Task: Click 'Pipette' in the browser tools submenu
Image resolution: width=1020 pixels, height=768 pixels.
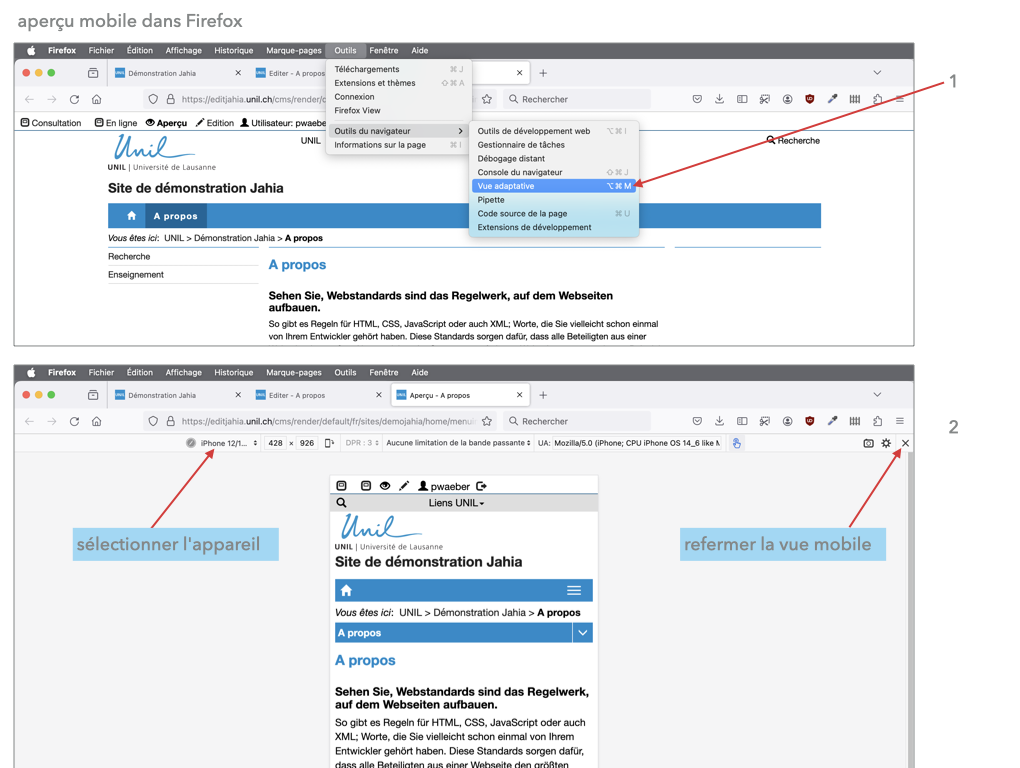Action: click(491, 200)
